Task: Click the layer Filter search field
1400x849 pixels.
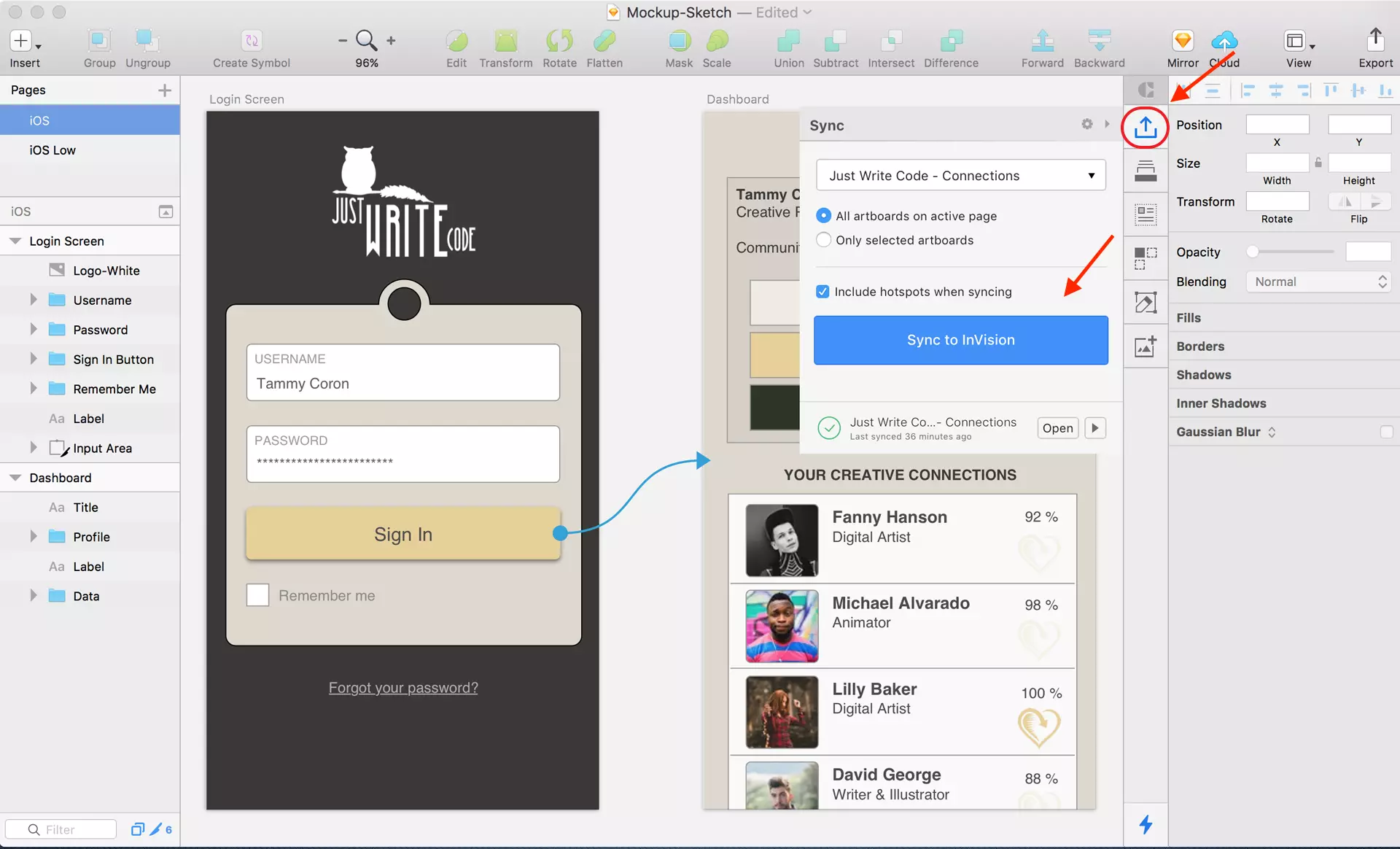Action: [x=61, y=829]
